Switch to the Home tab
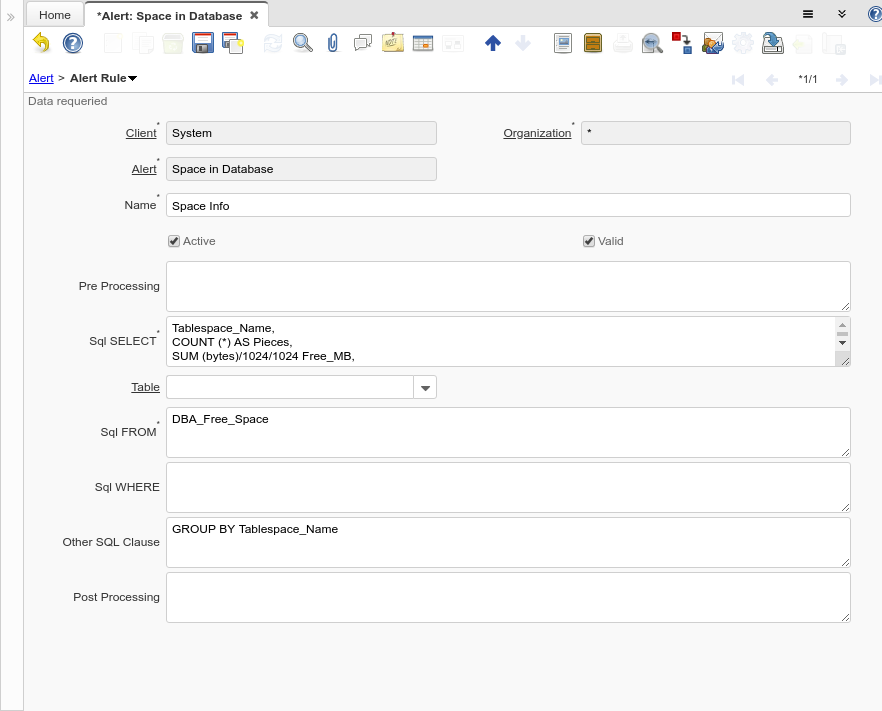 (55, 15)
